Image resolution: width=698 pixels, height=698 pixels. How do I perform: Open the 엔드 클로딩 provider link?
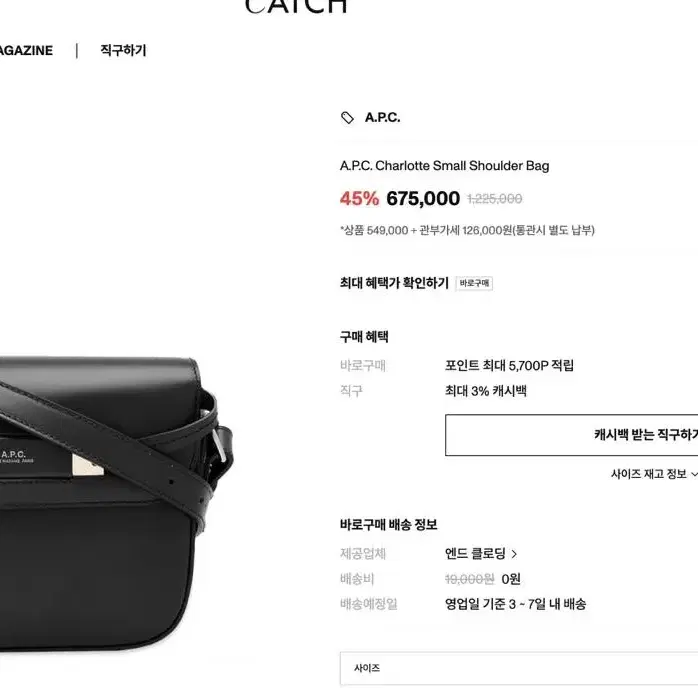click(475, 553)
